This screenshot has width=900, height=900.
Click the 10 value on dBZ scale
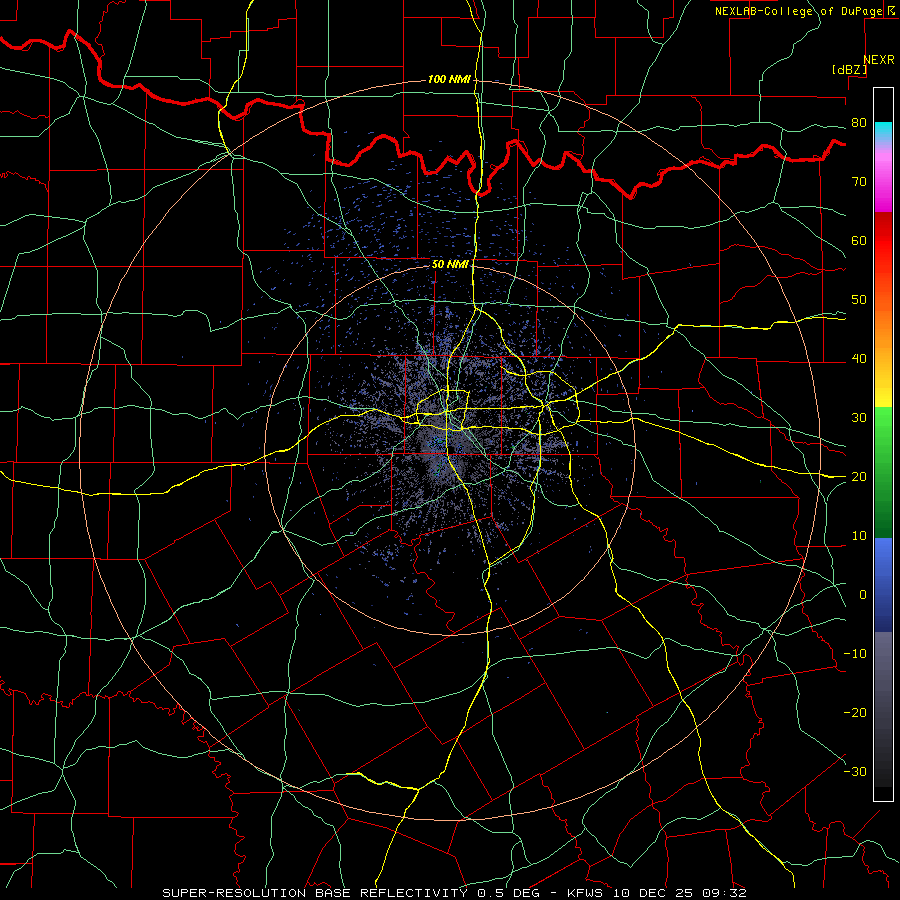click(859, 536)
